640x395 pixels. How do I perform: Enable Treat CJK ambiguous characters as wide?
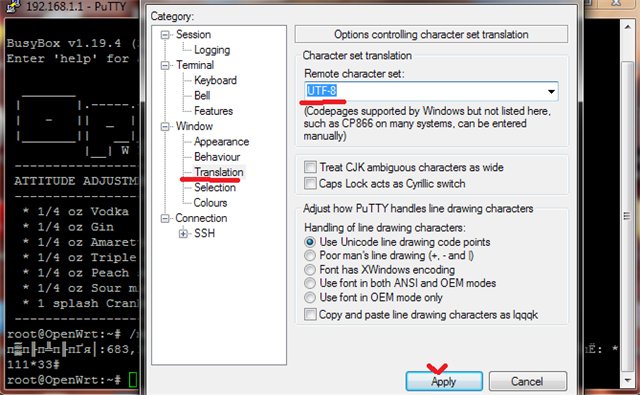[310, 167]
